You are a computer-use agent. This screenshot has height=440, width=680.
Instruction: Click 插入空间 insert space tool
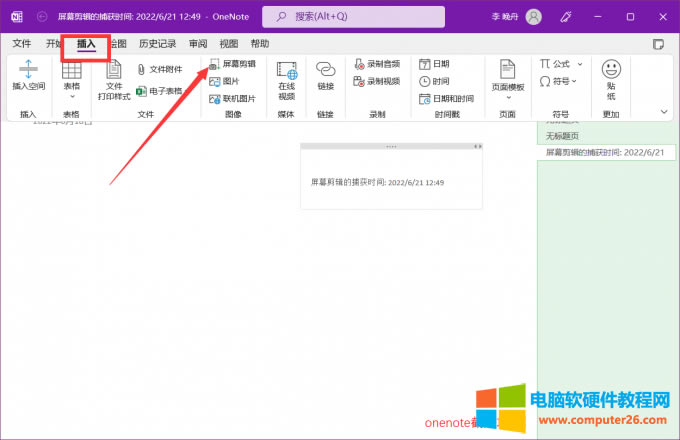[28, 76]
